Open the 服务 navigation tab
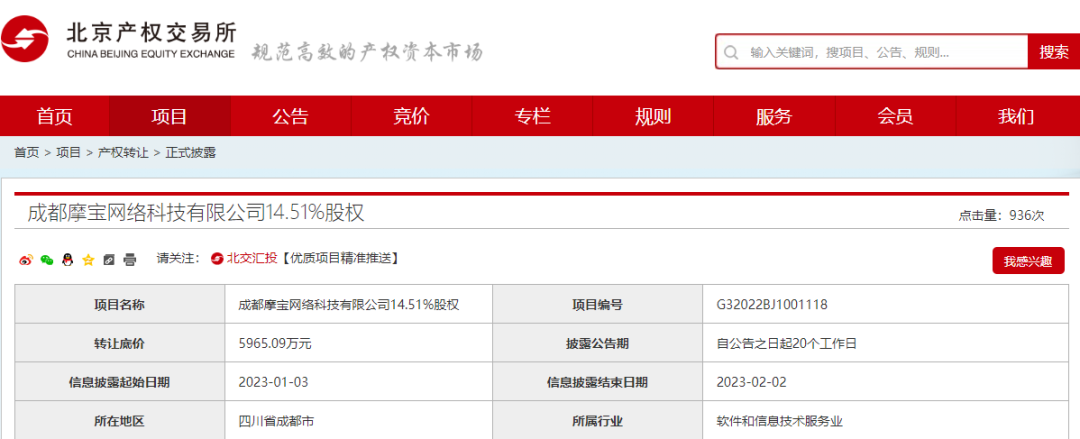Viewport: 1080px width, 439px height. pyautogui.click(x=773, y=116)
